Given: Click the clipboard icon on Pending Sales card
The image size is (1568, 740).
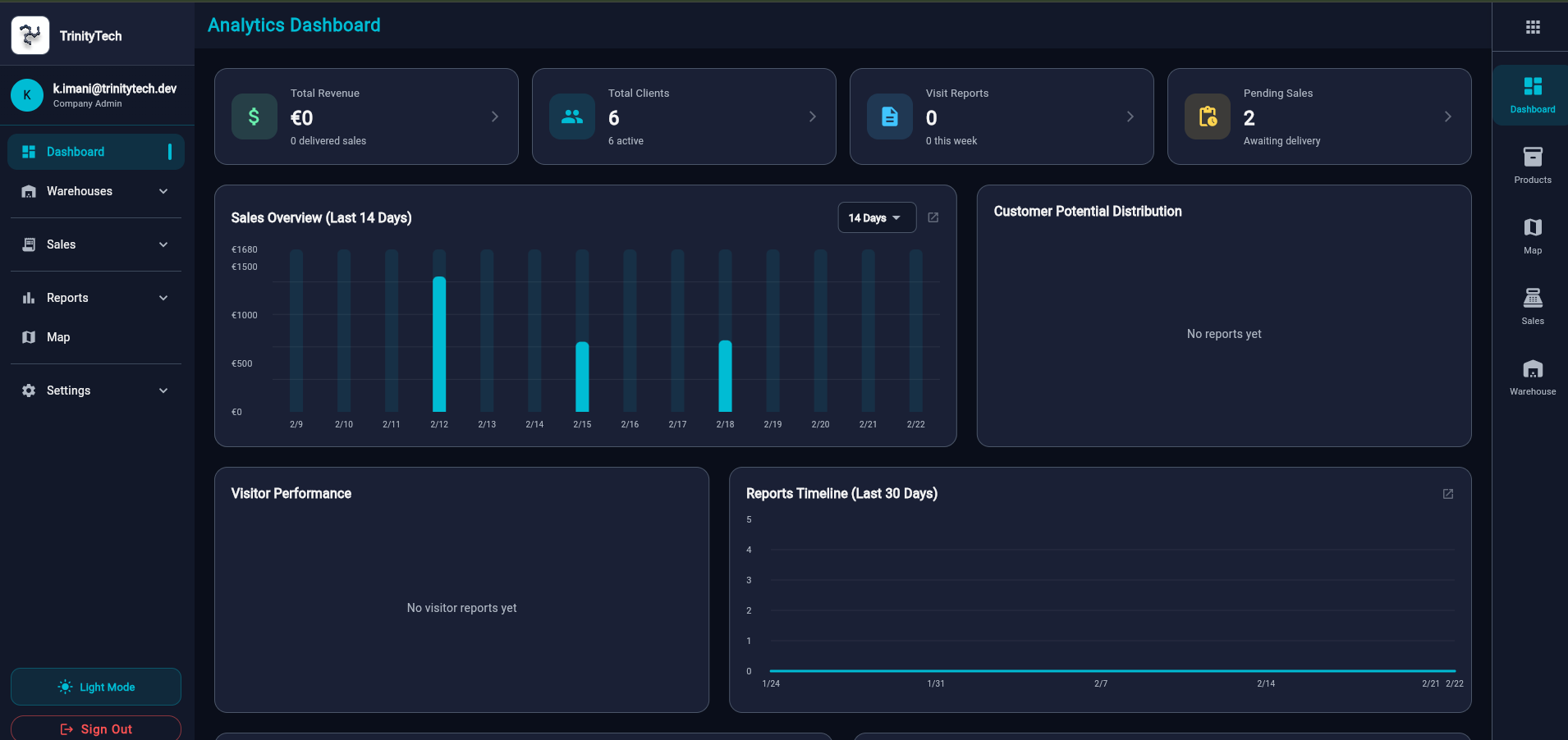Looking at the screenshot, I should coord(1206,116).
